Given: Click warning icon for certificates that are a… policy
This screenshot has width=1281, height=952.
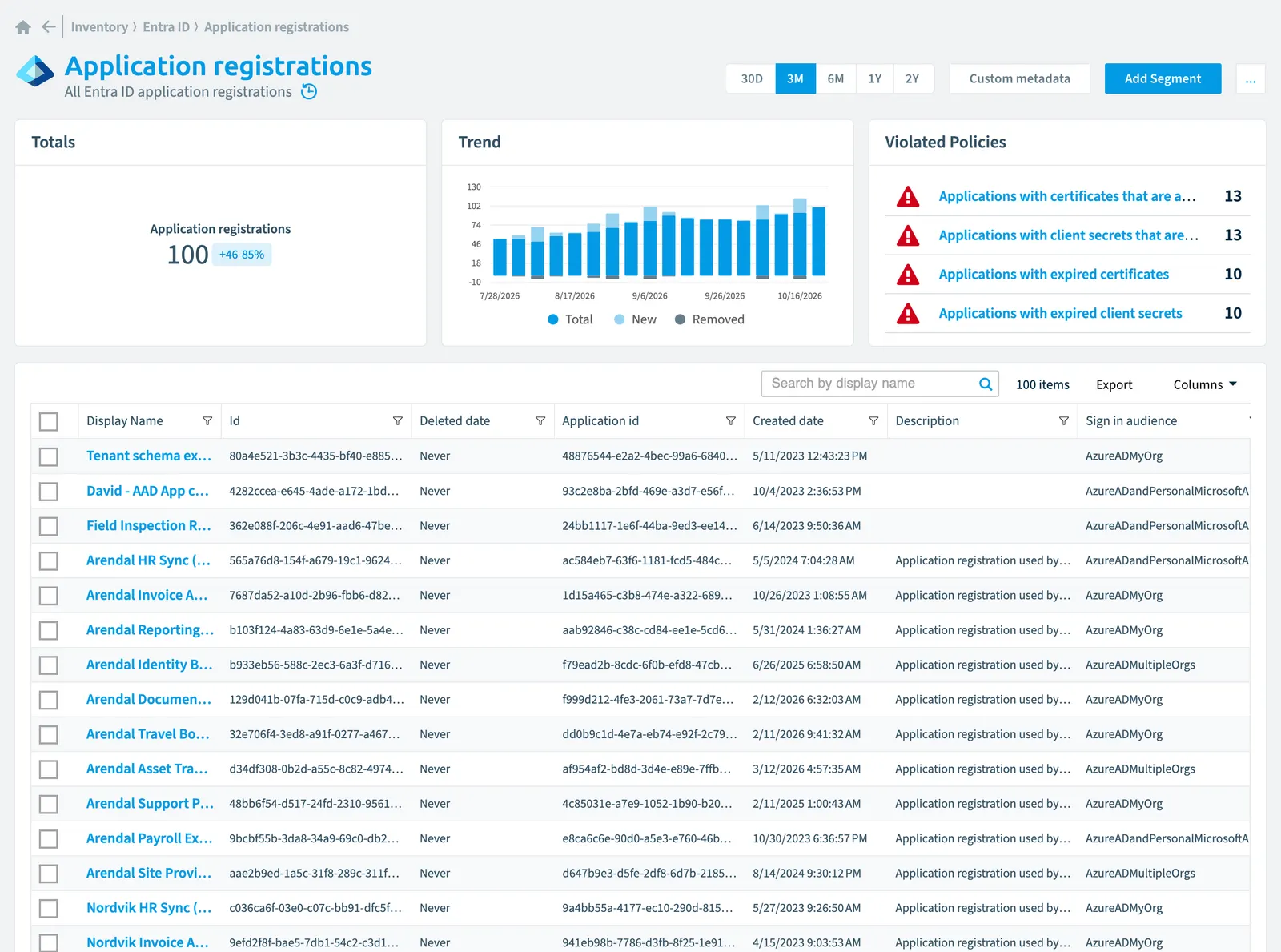Looking at the screenshot, I should [x=908, y=196].
